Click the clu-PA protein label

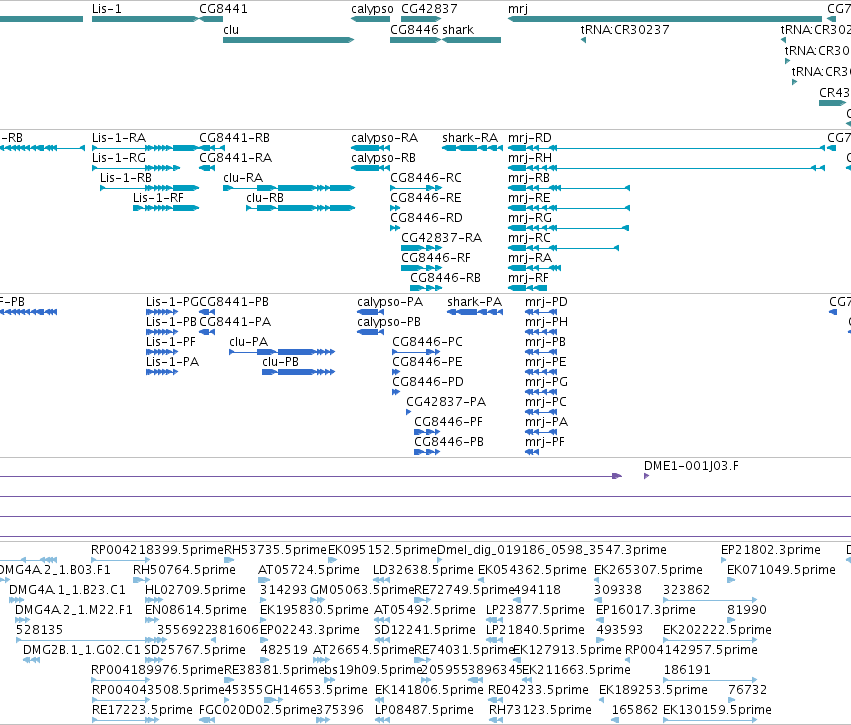click(249, 342)
